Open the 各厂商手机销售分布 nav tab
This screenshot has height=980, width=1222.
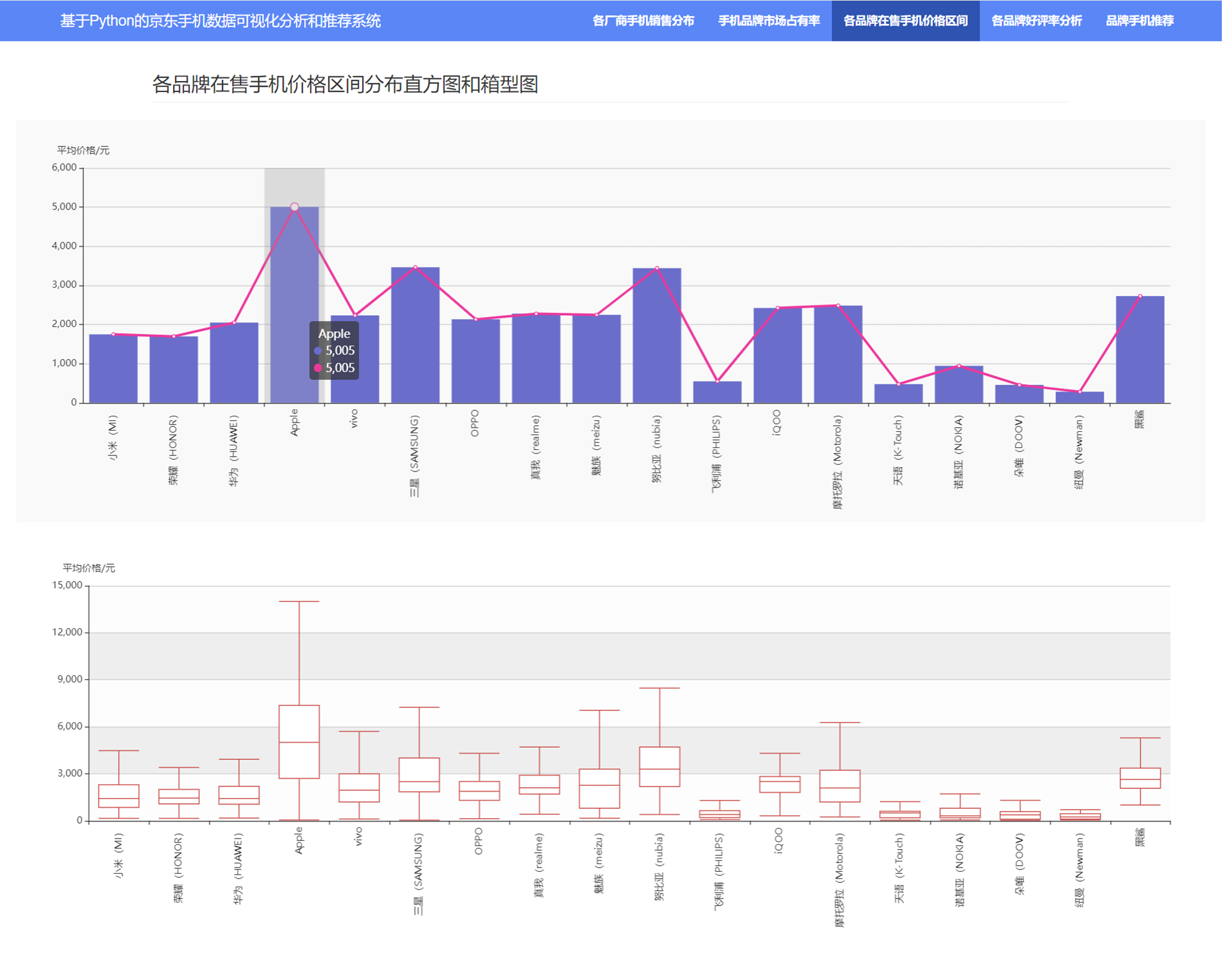pos(643,21)
